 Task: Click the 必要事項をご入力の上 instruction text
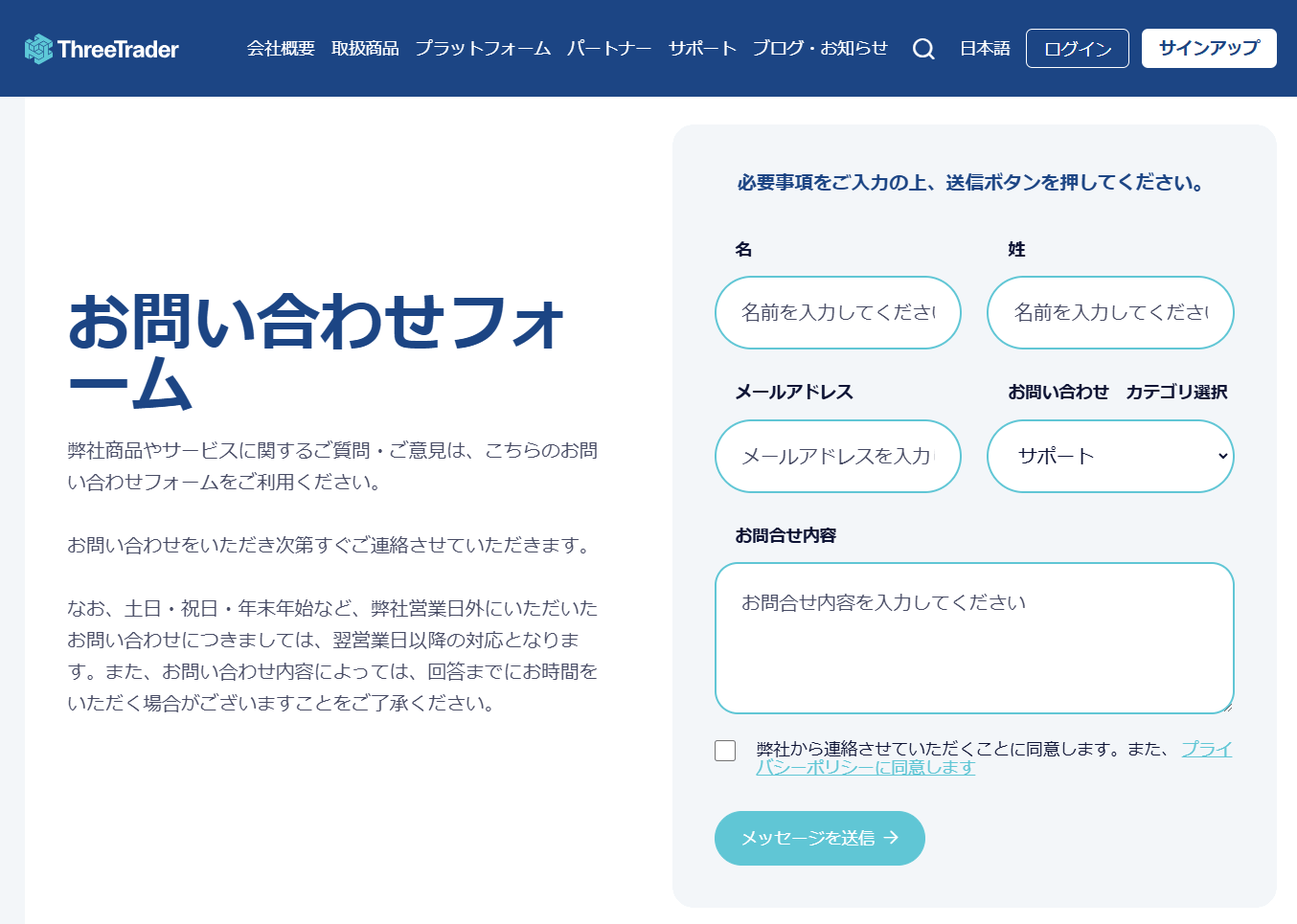tap(971, 183)
